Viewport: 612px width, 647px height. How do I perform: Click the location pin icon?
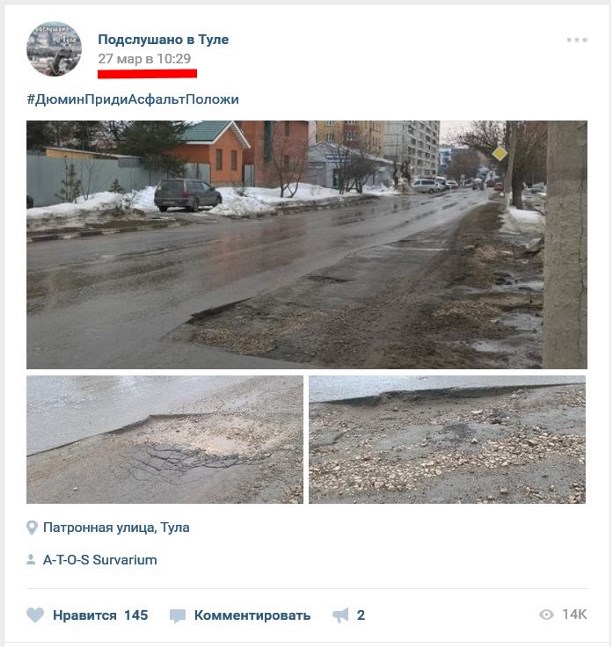coord(32,527)
